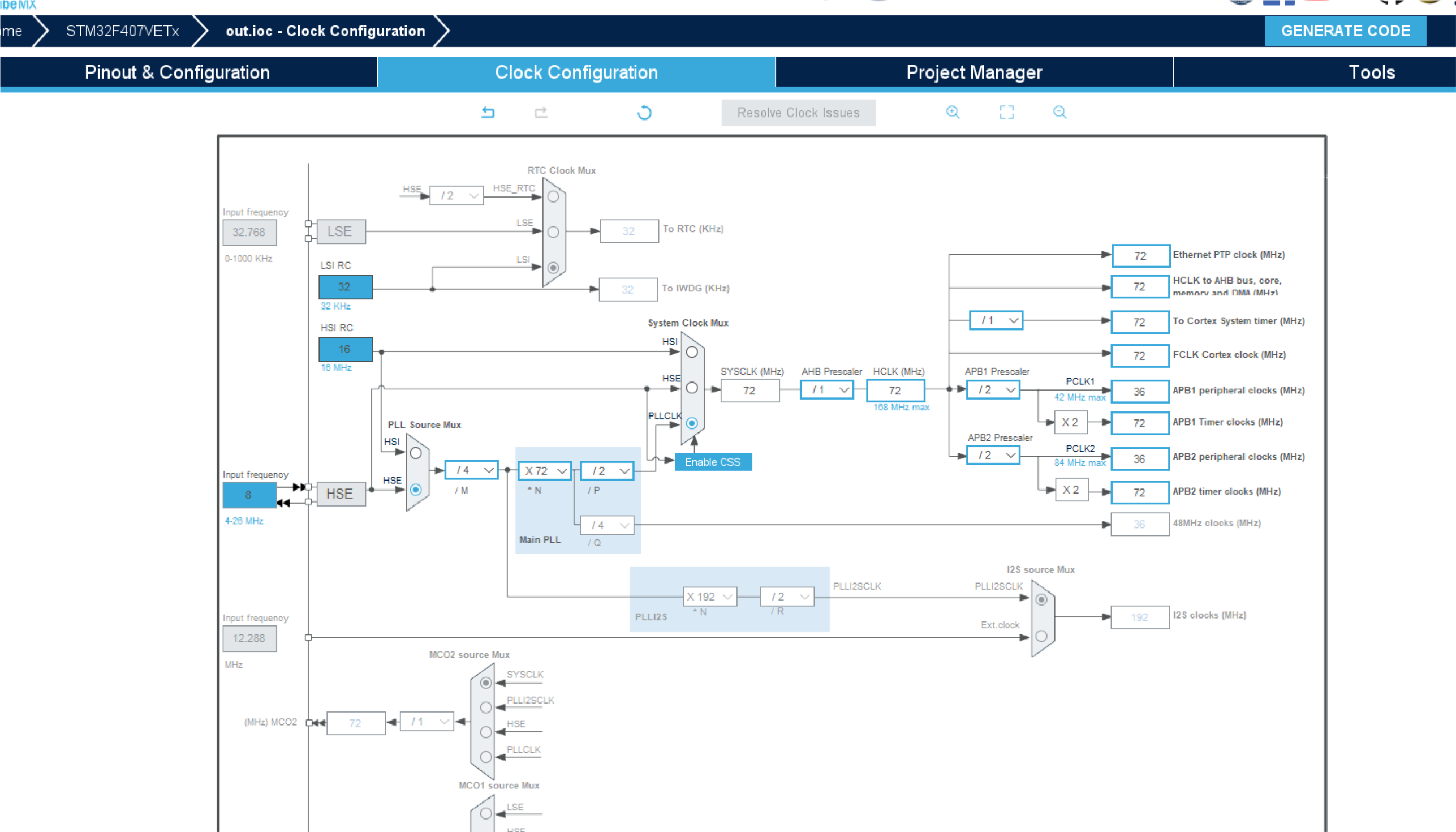The image size is (1456, 832).
Task: Click STM32F407VETx breadcrumb
Action: [123, 31]
